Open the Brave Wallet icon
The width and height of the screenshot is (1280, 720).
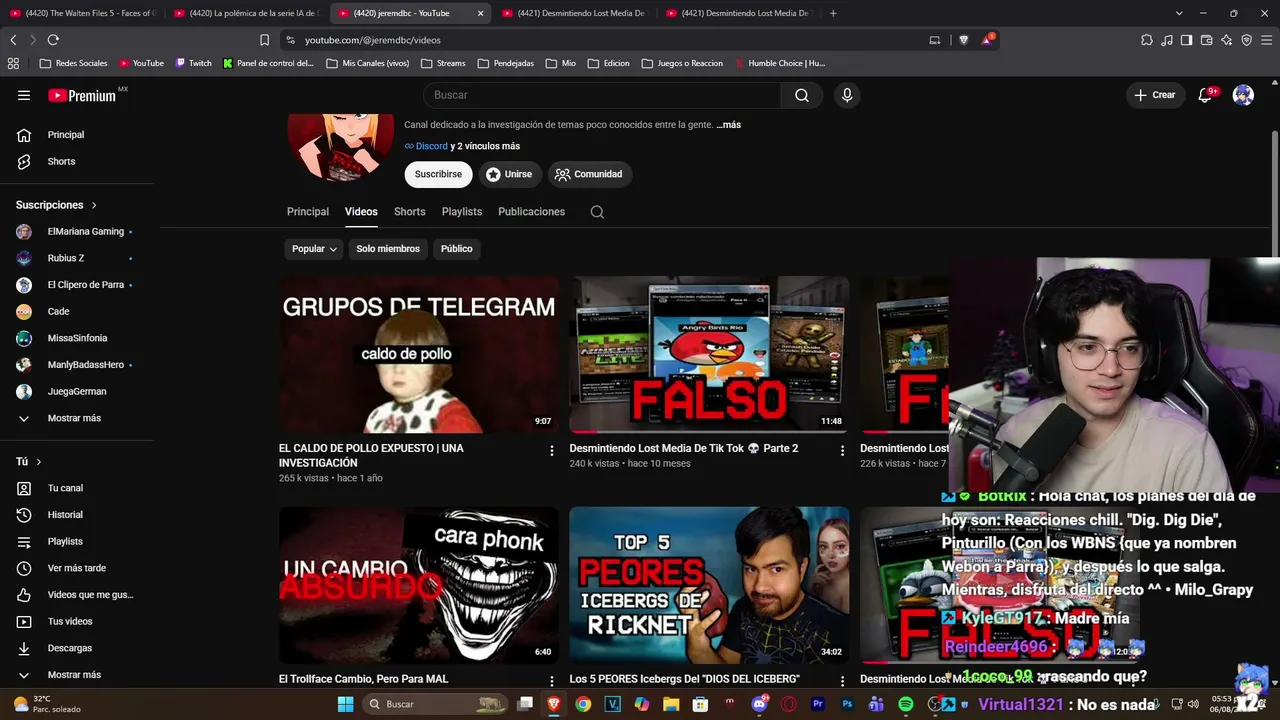1207,40
